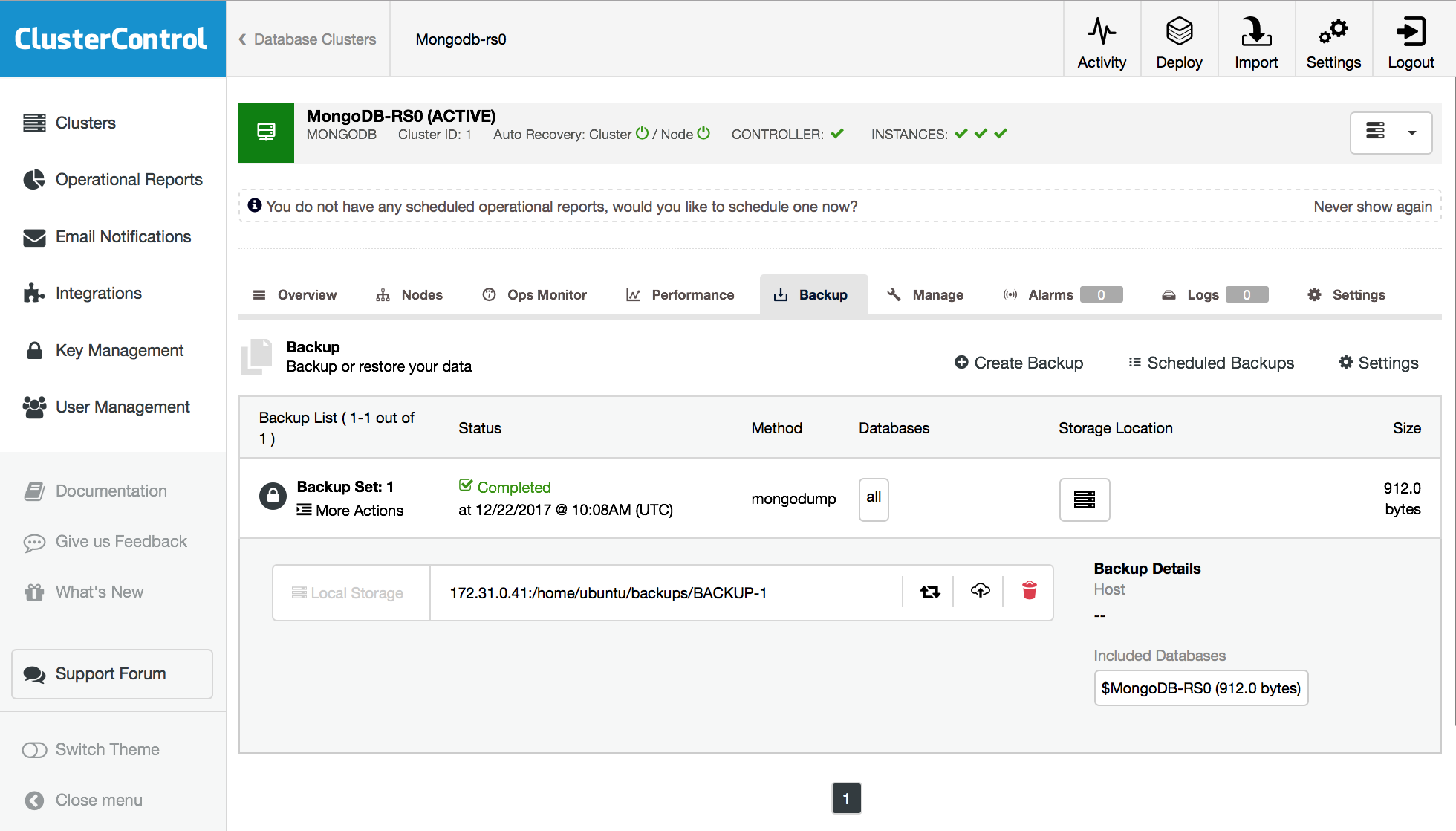Open User Management in the sidebar
The width and height of the screenshot is (1456, 831).
click(106, 407)
